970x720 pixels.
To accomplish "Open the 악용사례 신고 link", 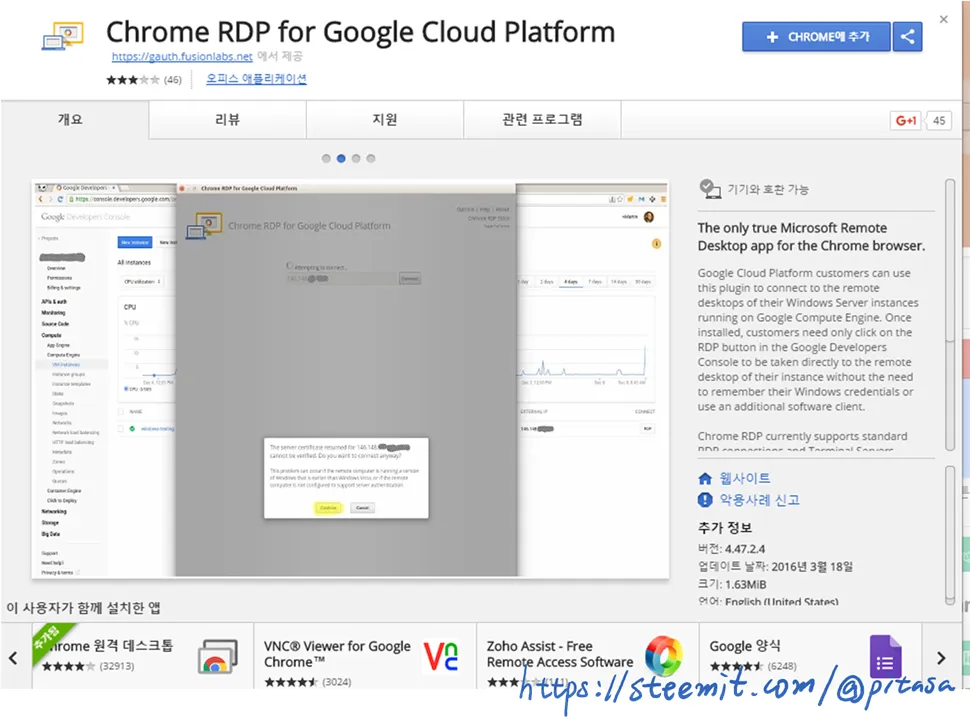I will pos(759,500).
